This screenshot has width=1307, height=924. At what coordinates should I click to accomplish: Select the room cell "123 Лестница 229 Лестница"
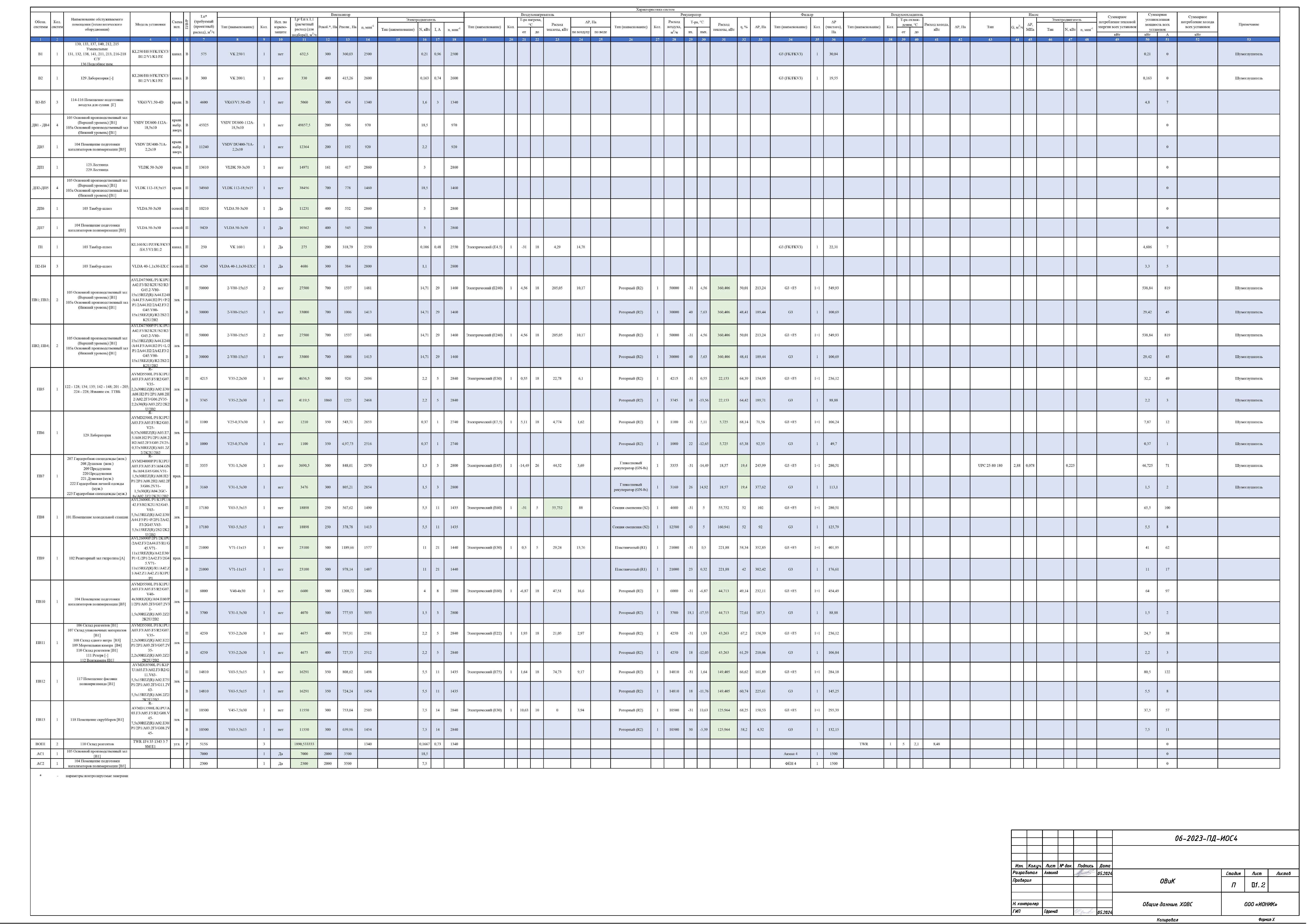(x=97, y=167)
